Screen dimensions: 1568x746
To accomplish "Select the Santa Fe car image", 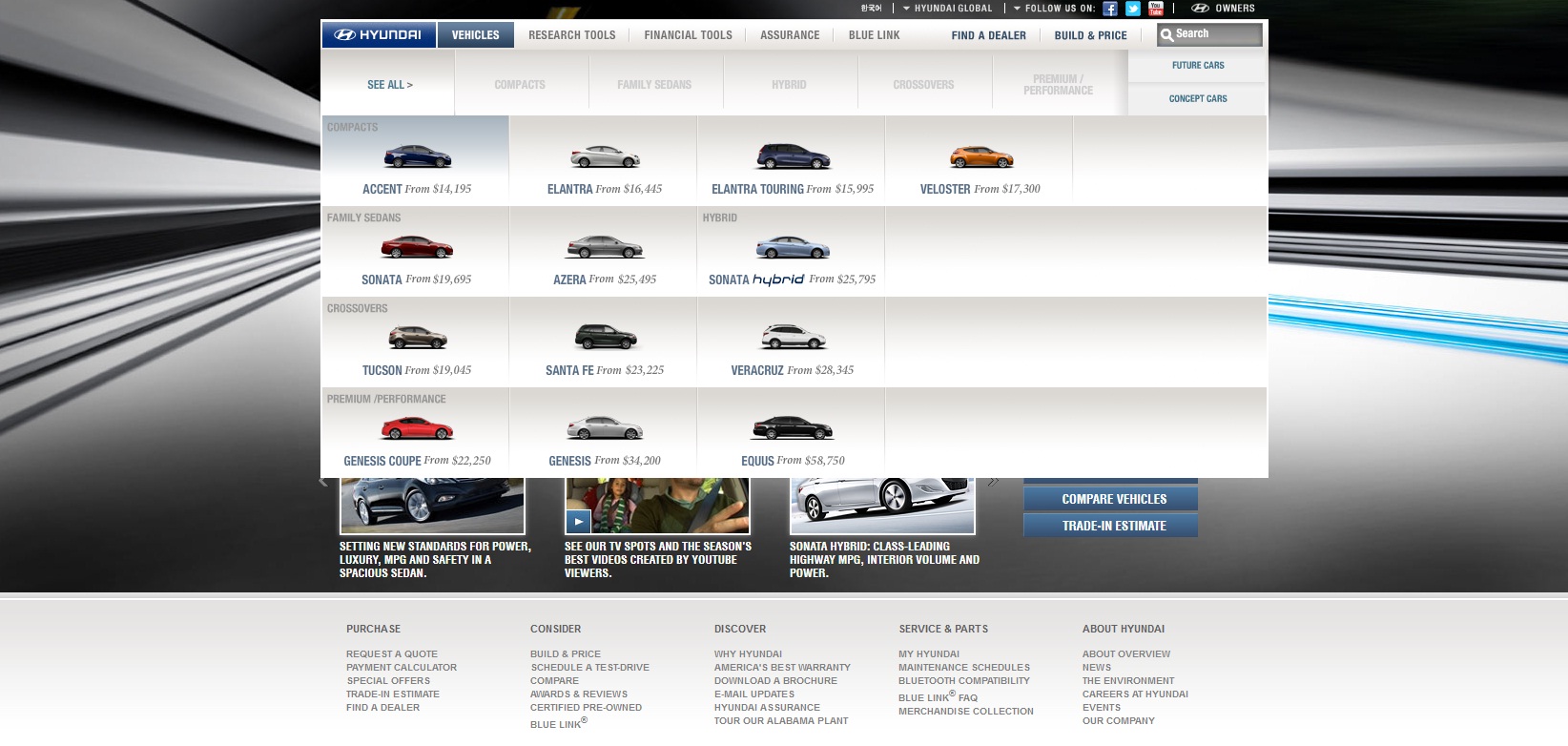I will [606, 337].
